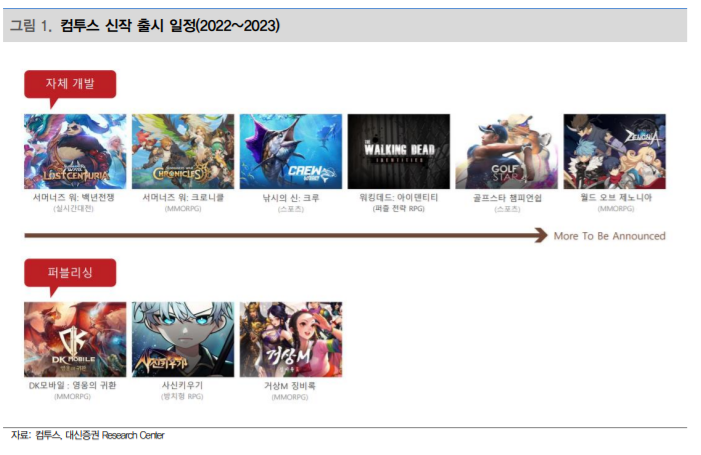Click (스포츠) under 낚시의 신: 크루
701x455 pixels.
point(291,209)
